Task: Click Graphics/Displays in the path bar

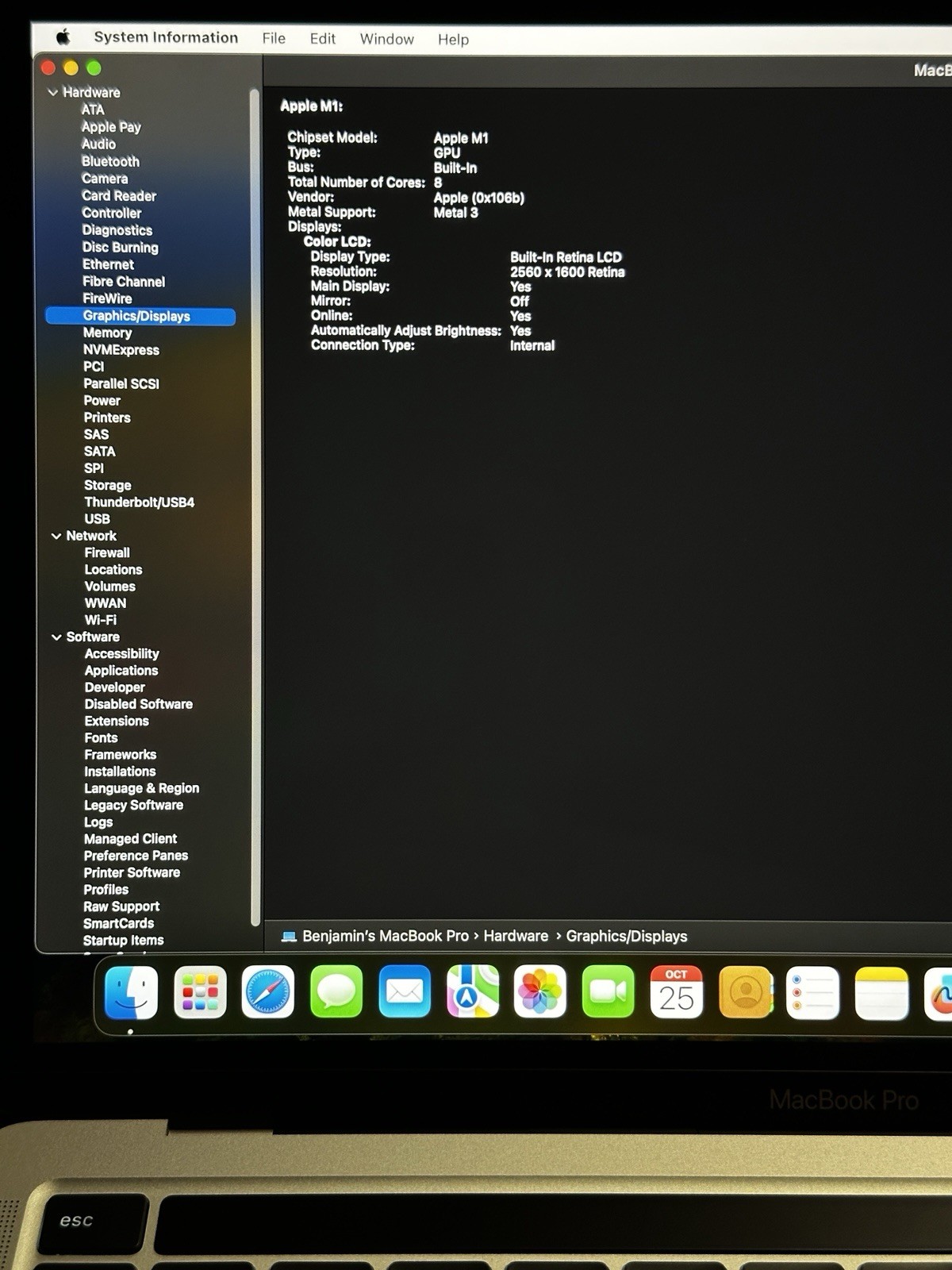Action: pyautogui.click(x=627, y=937)
